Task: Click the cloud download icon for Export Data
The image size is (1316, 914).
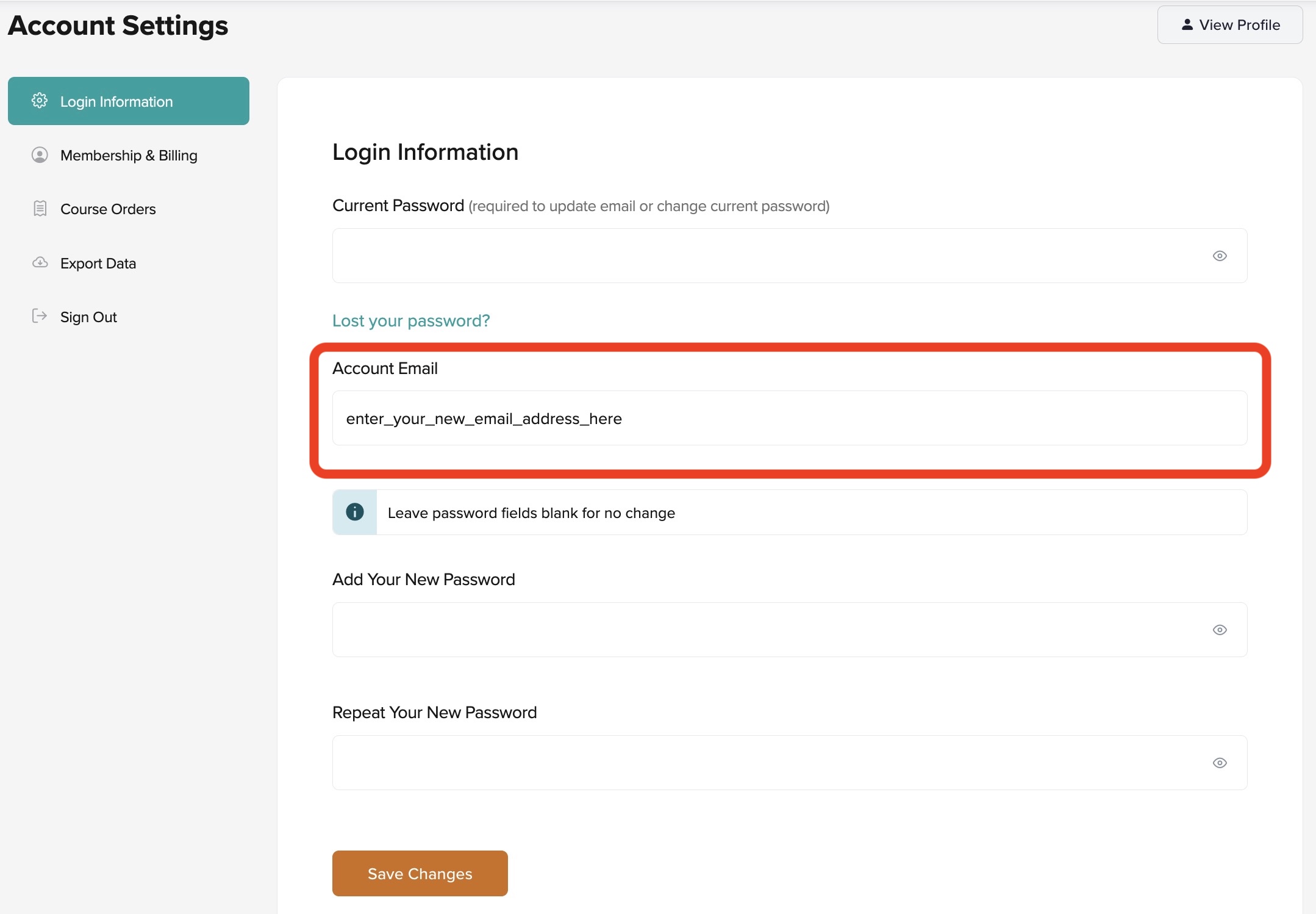Action: (x=40, y=262)
